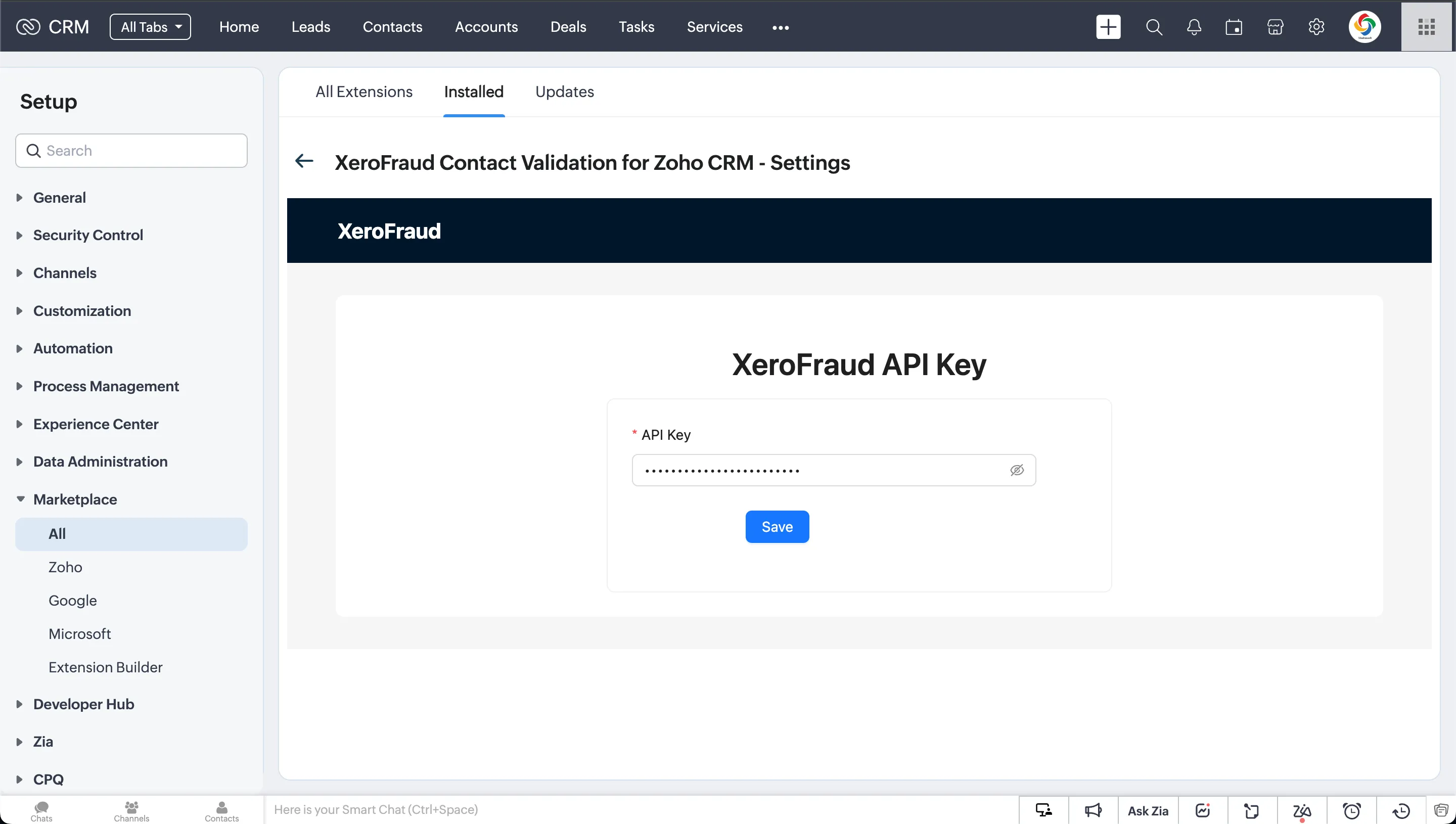This screenshot has width=1456, height=824.
Task: Open Extension Builder
Action: (x=105, y=667)
